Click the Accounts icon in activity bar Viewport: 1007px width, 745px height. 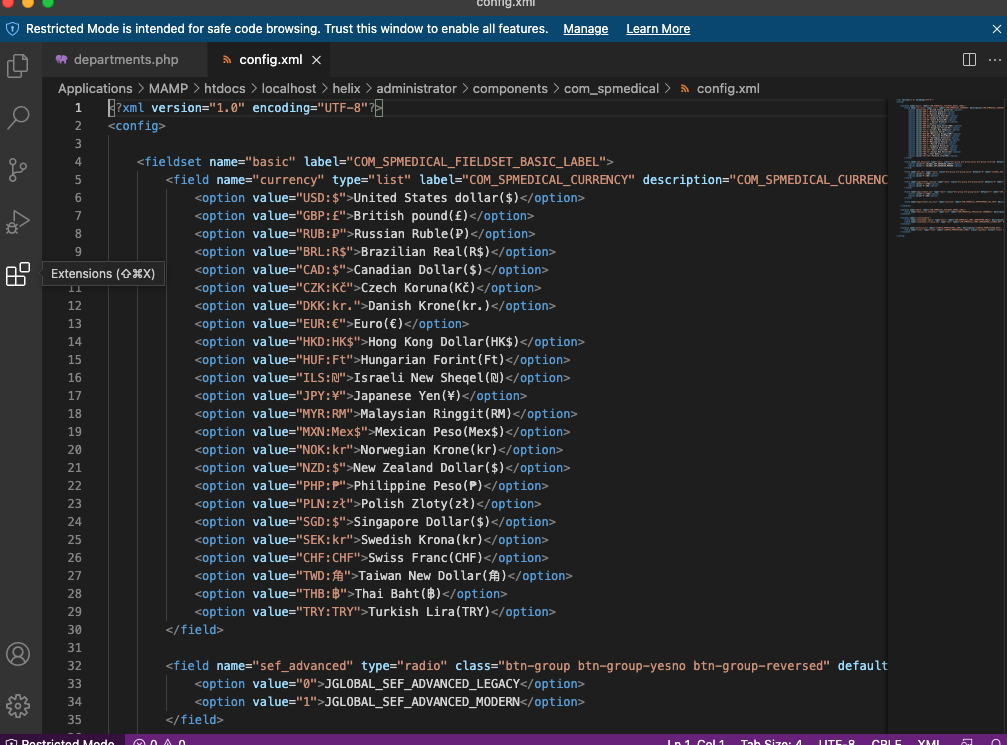click(x=18, y=654)
